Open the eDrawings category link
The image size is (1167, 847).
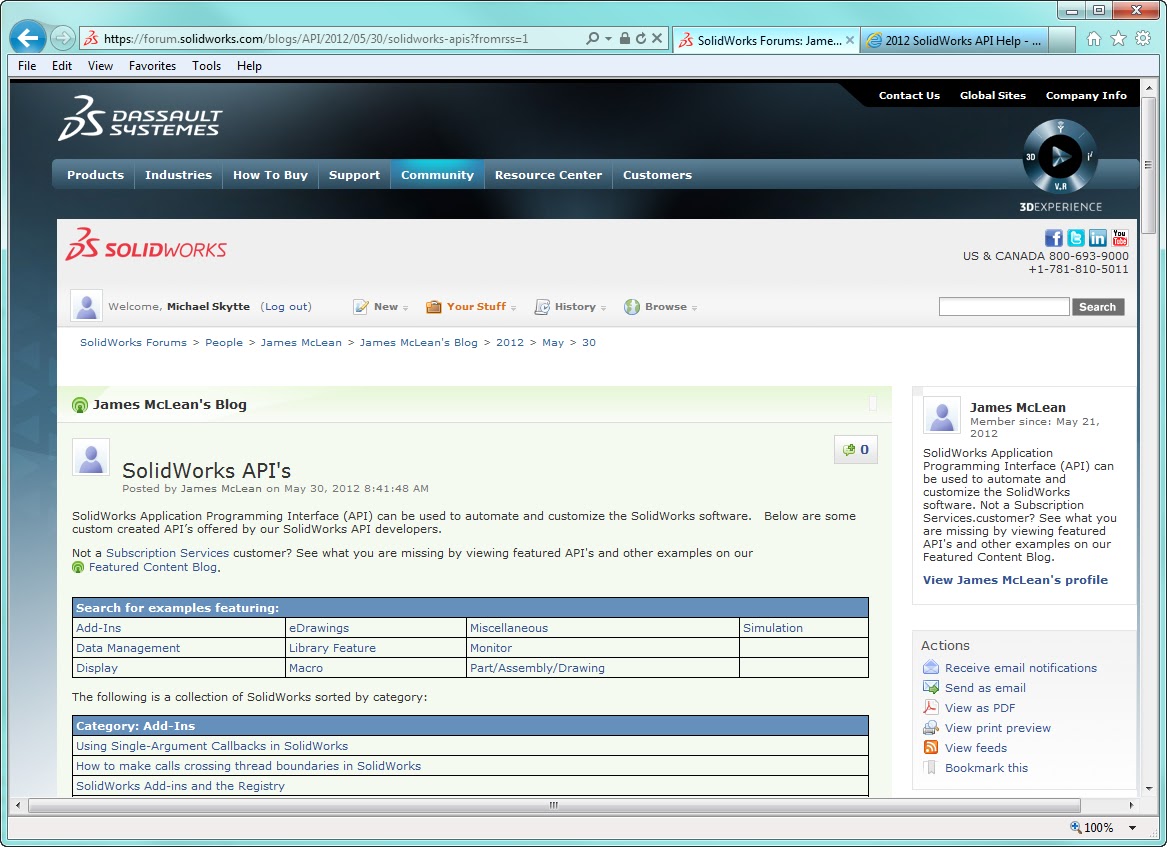[x=319, y=628]
